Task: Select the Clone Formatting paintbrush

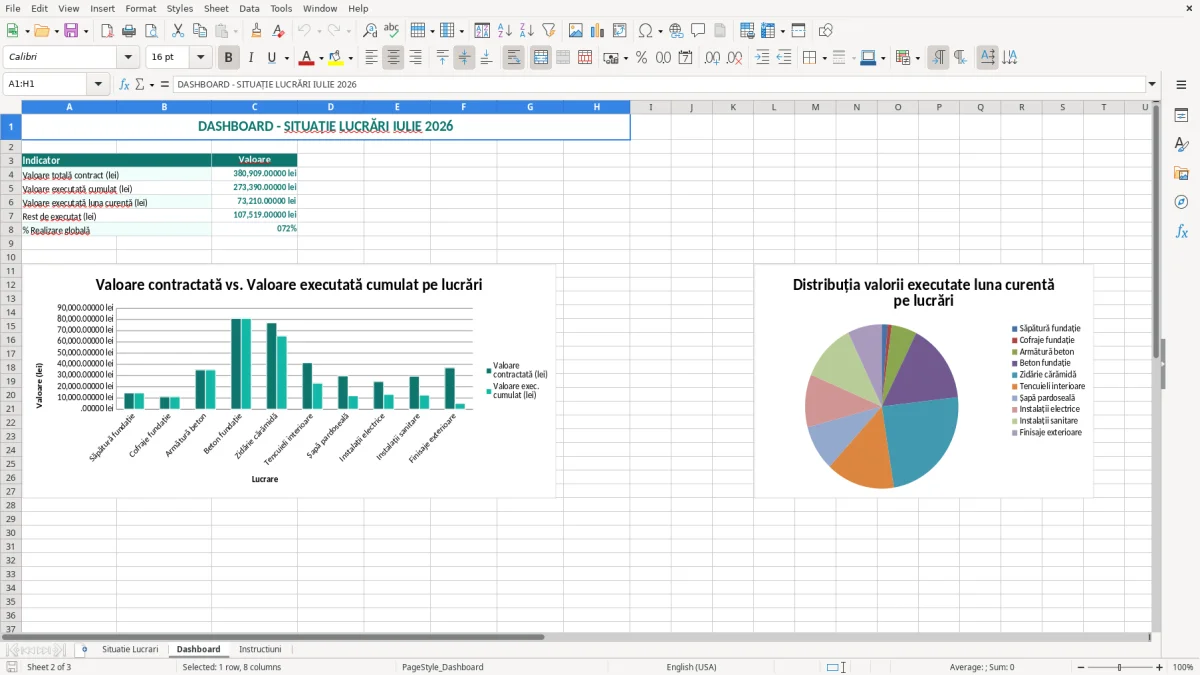Action: (x=256, y=31)
